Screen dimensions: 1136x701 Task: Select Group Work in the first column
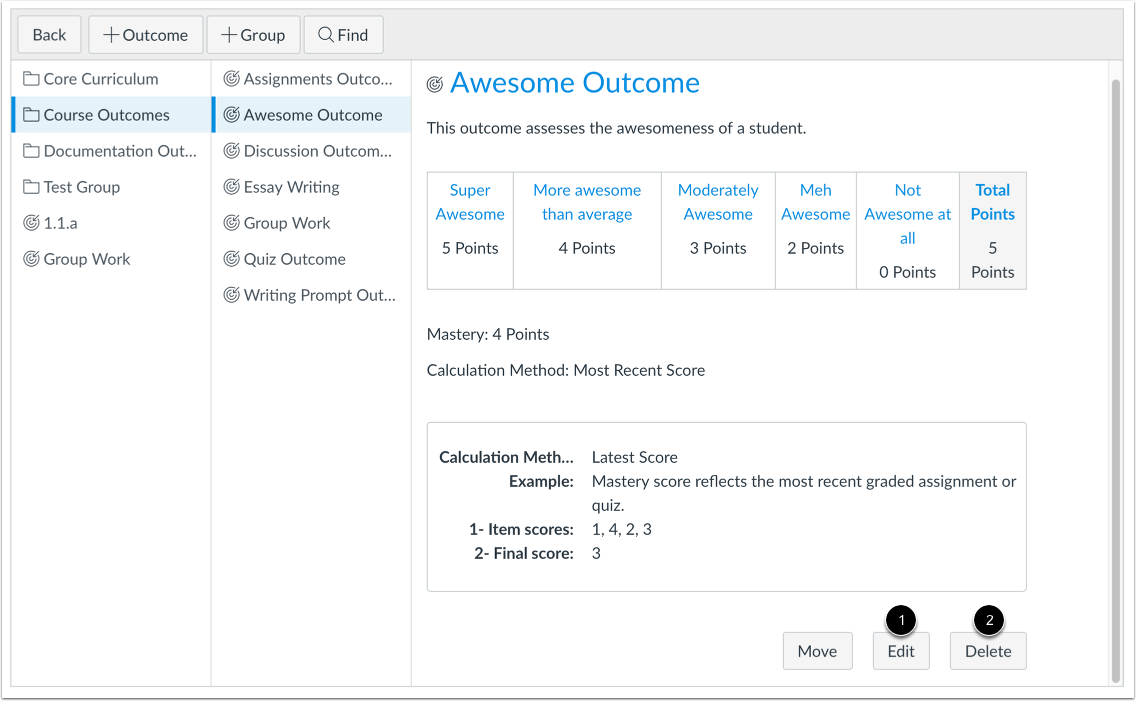[111, 259]
